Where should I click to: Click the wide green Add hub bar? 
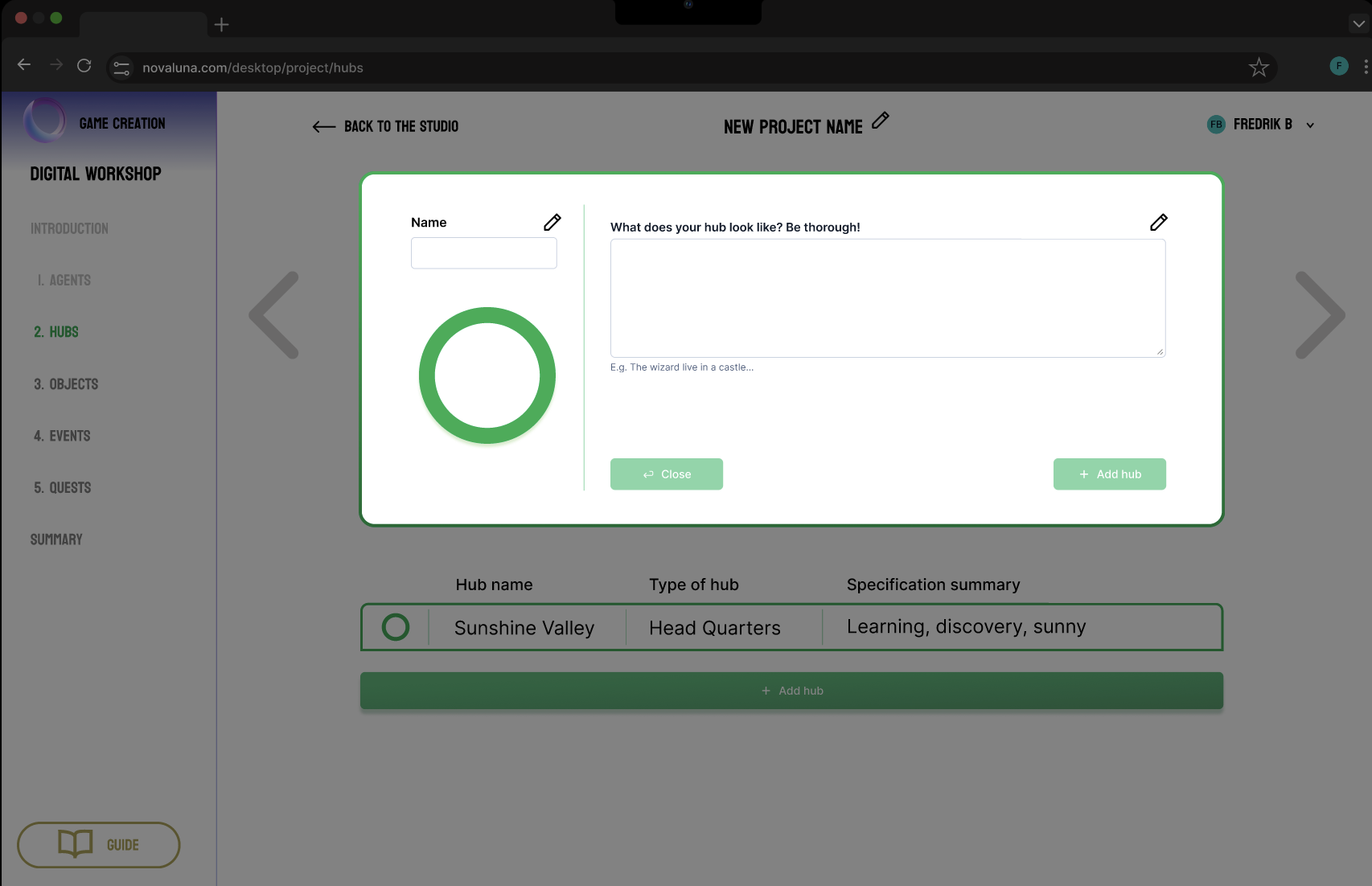pos(791,691)
